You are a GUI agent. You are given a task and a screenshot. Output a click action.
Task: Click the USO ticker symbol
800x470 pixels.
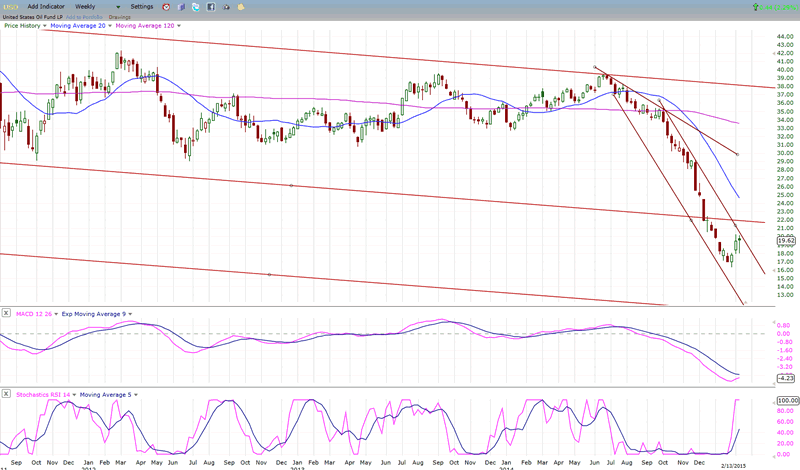point(10,7)
